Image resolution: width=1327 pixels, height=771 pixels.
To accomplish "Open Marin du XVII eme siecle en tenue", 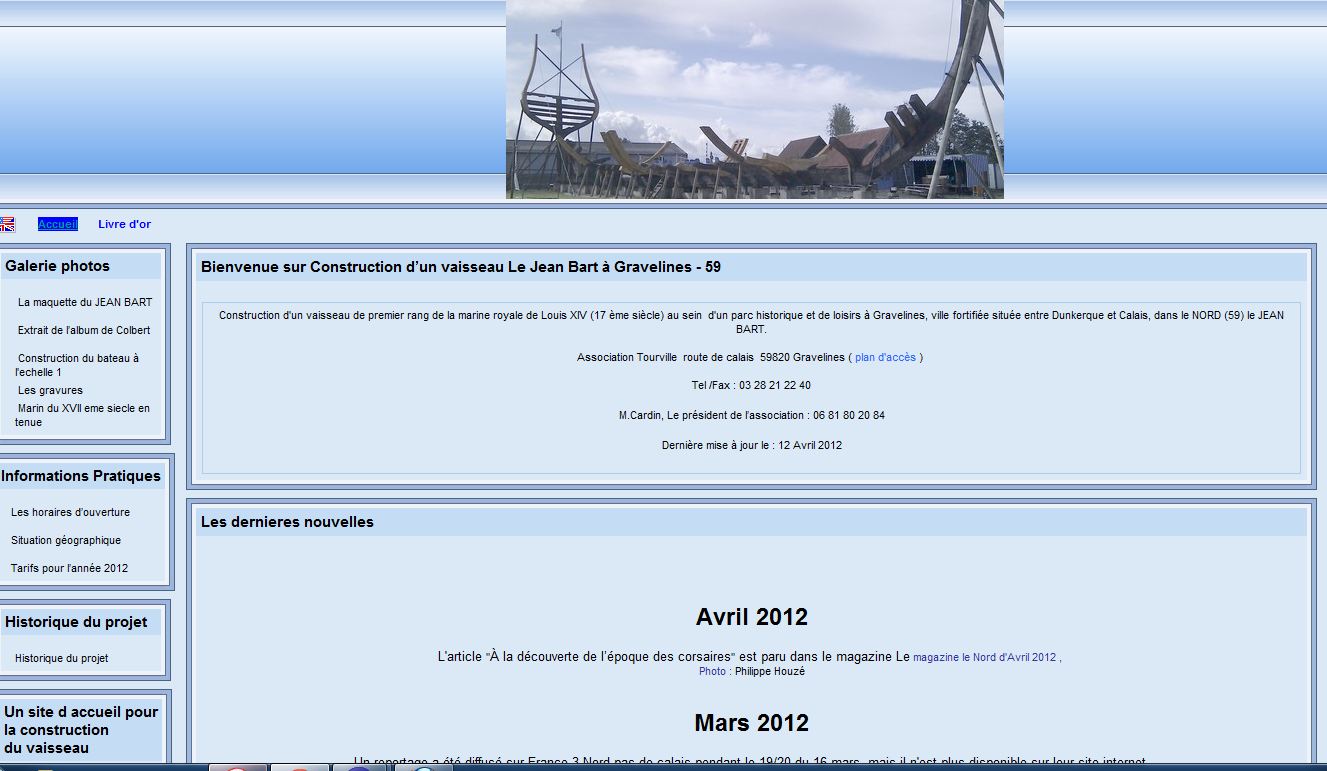I will 83,415.
